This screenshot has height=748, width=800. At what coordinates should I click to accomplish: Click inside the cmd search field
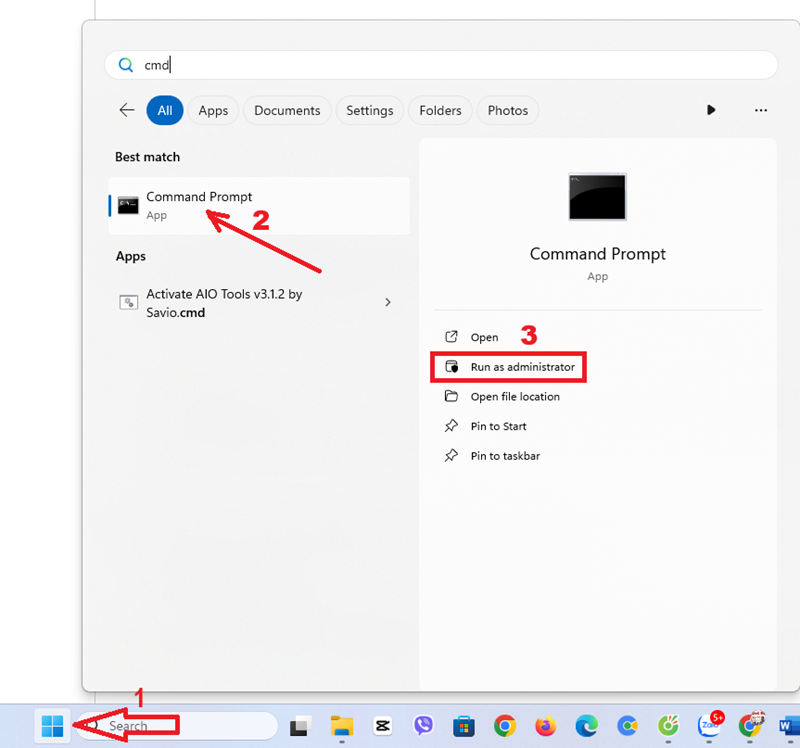click(x=441, y=65)
